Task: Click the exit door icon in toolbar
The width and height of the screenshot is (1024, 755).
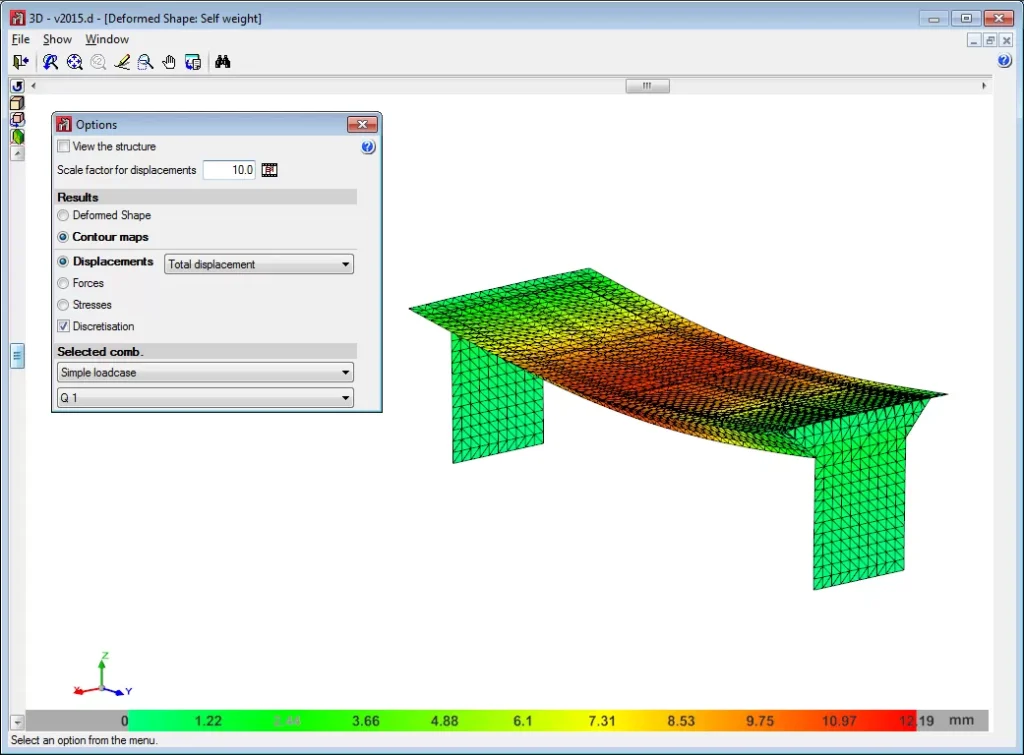Action: pyautogui.click(x=20, y=62)
